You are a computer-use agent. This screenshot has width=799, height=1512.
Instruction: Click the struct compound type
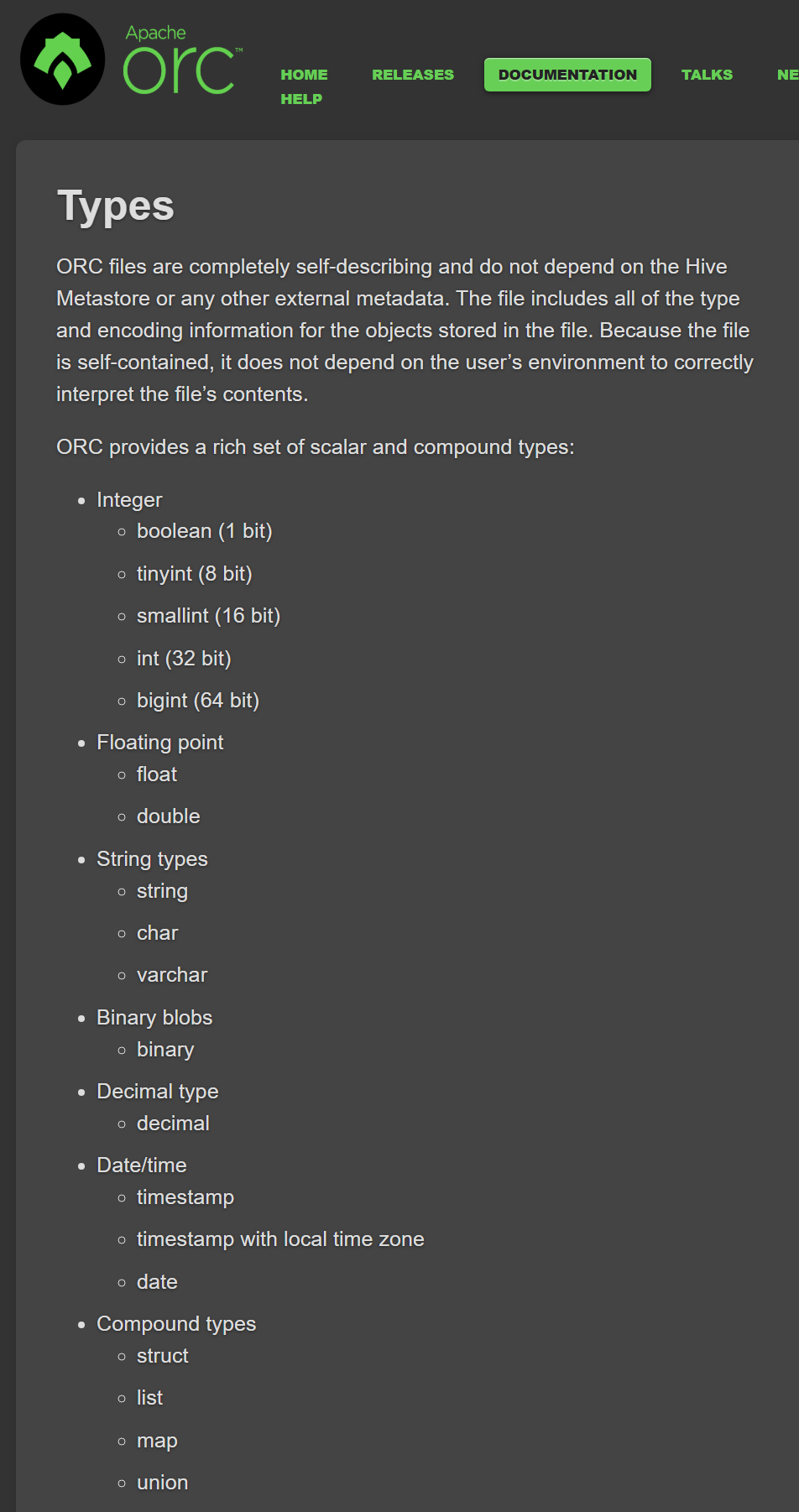coord(162,1356)
